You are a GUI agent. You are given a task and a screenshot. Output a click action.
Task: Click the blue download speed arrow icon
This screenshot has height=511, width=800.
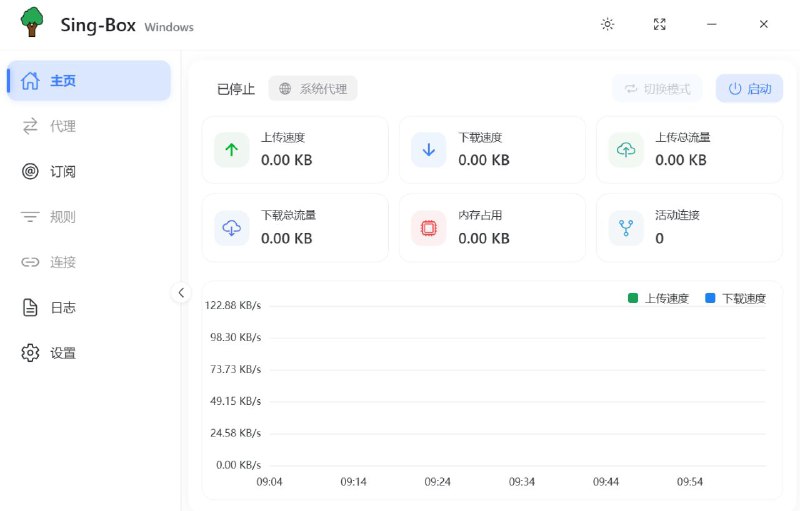click(x=429, y=150)
